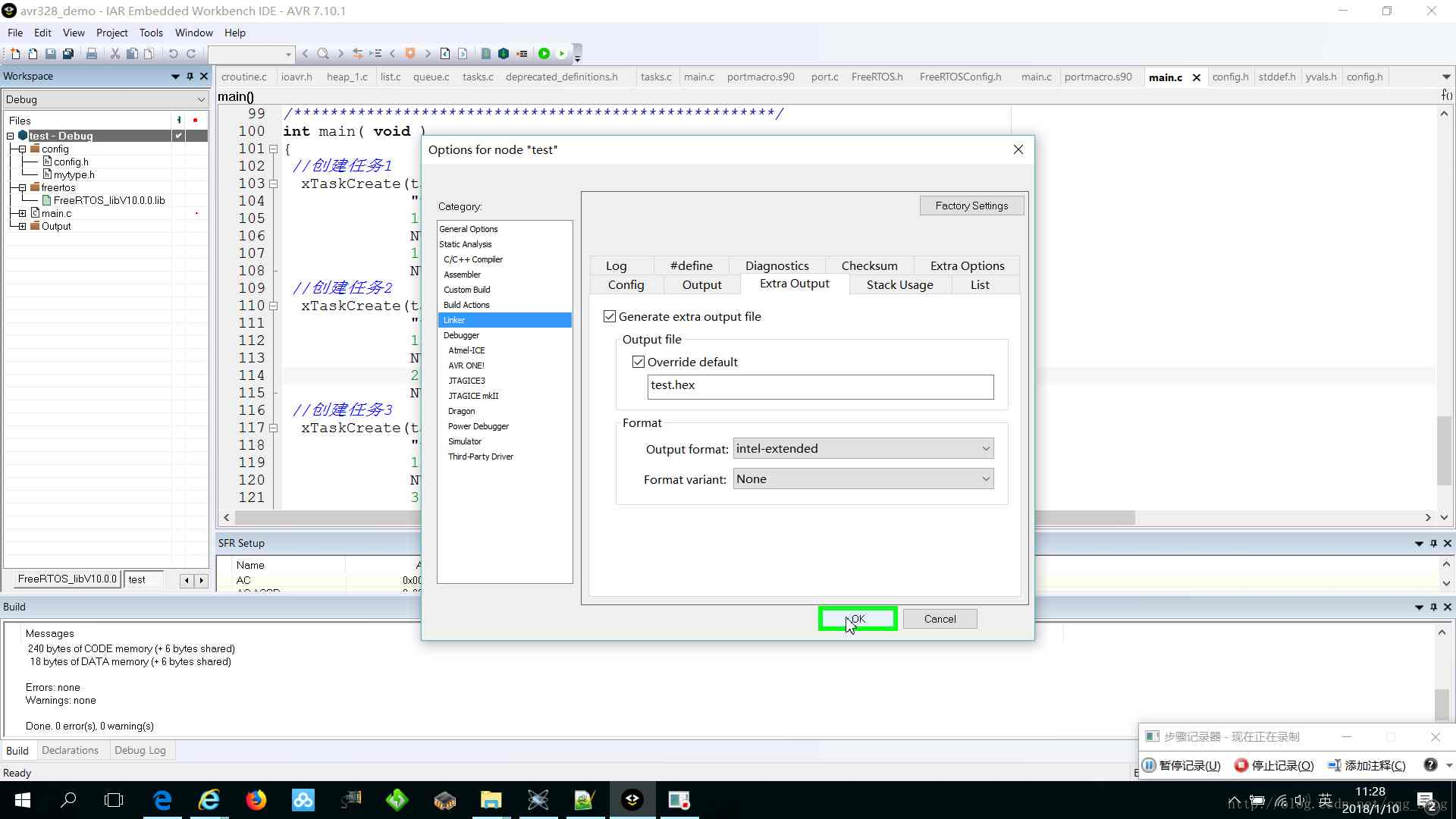Image resolution: width=1456 pixels, height=819 pixels.
Task: Click the Navigate Forward page icon
Action: click(463, 54)
